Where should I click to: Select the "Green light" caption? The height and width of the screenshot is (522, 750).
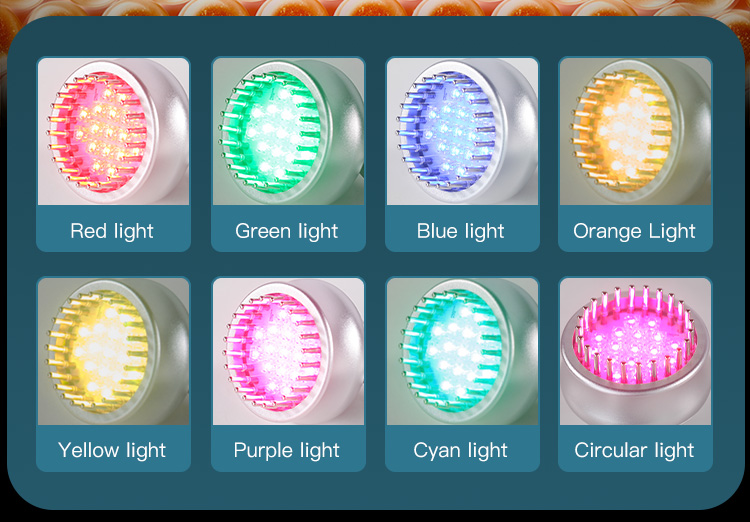(x=287, y=231)
